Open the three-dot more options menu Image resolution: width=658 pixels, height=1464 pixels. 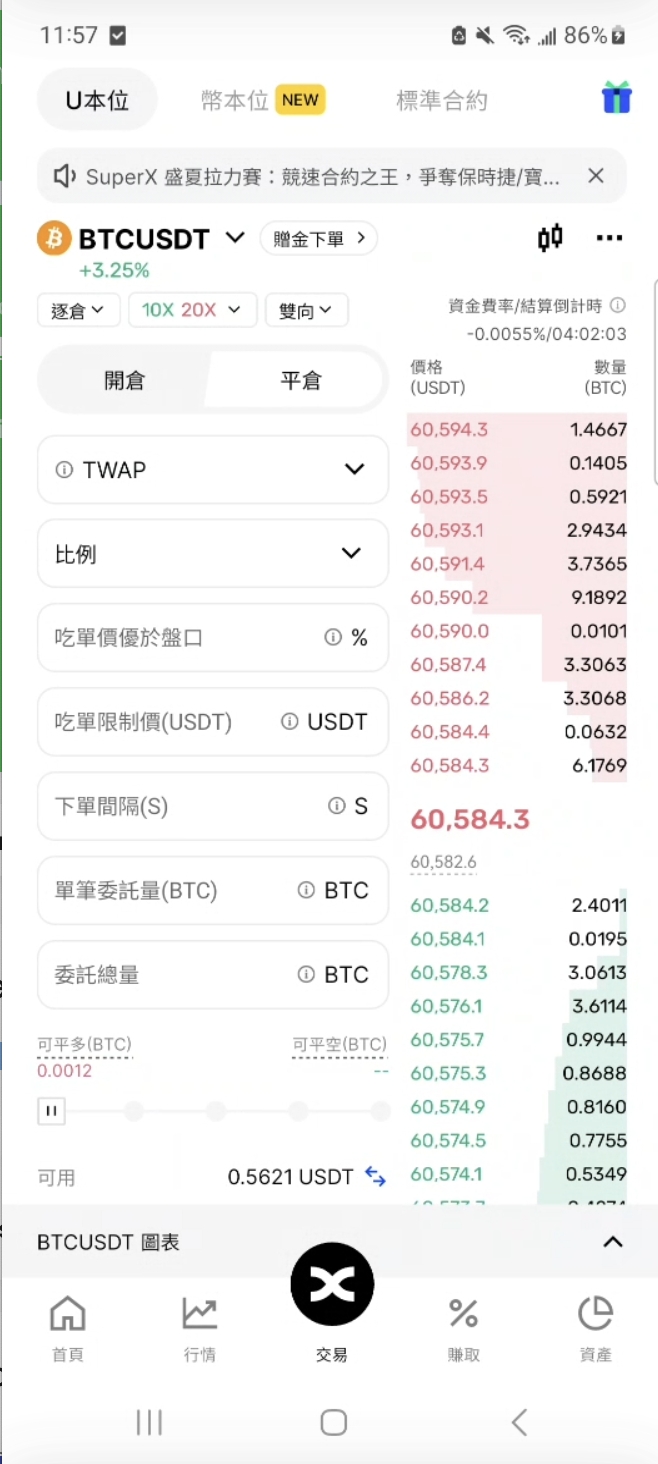pos(609,238)
